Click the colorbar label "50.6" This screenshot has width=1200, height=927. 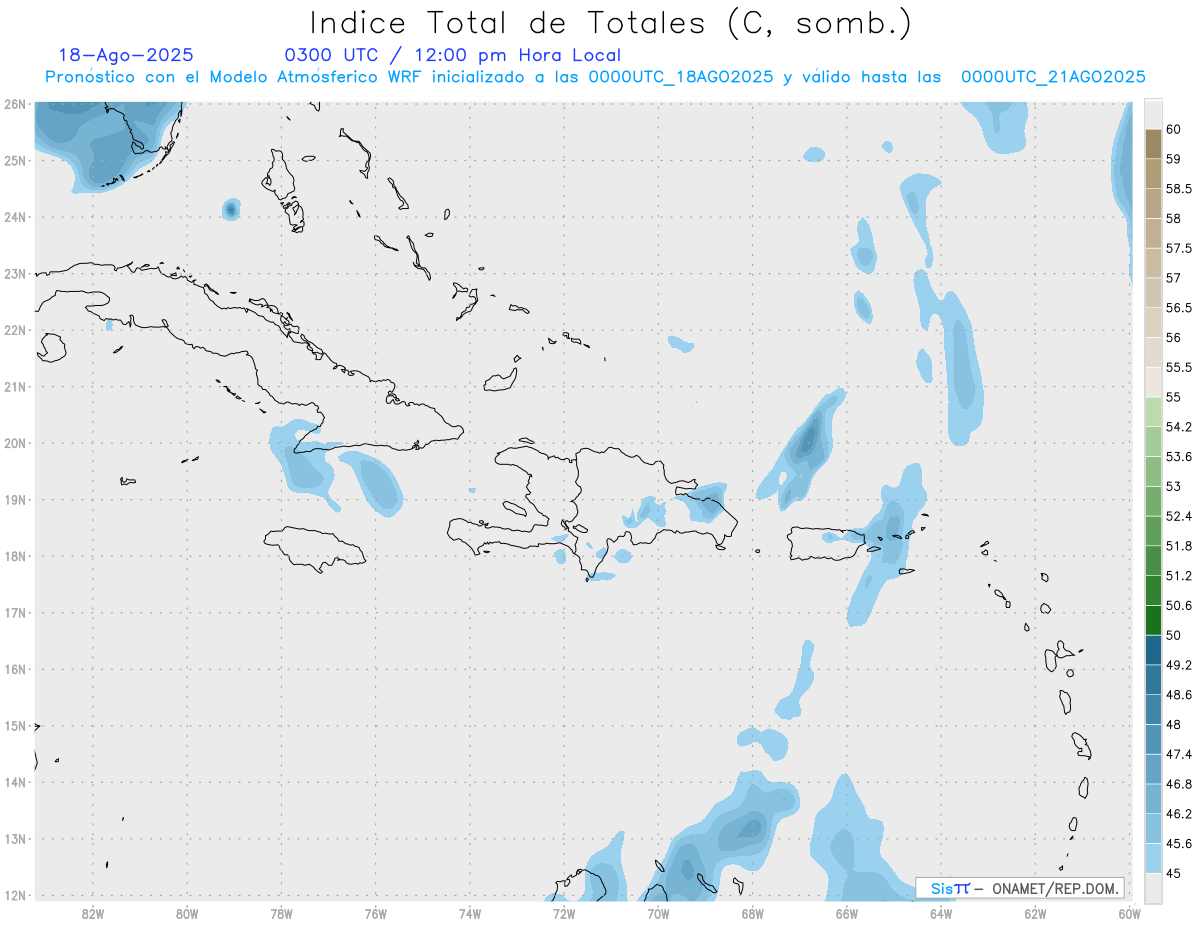coord(1179,605)
